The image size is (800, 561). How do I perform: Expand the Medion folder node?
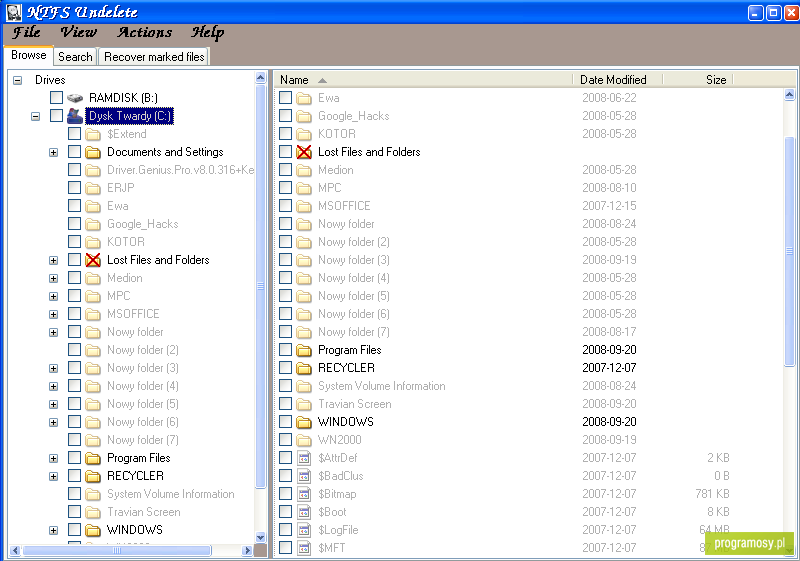53,278
